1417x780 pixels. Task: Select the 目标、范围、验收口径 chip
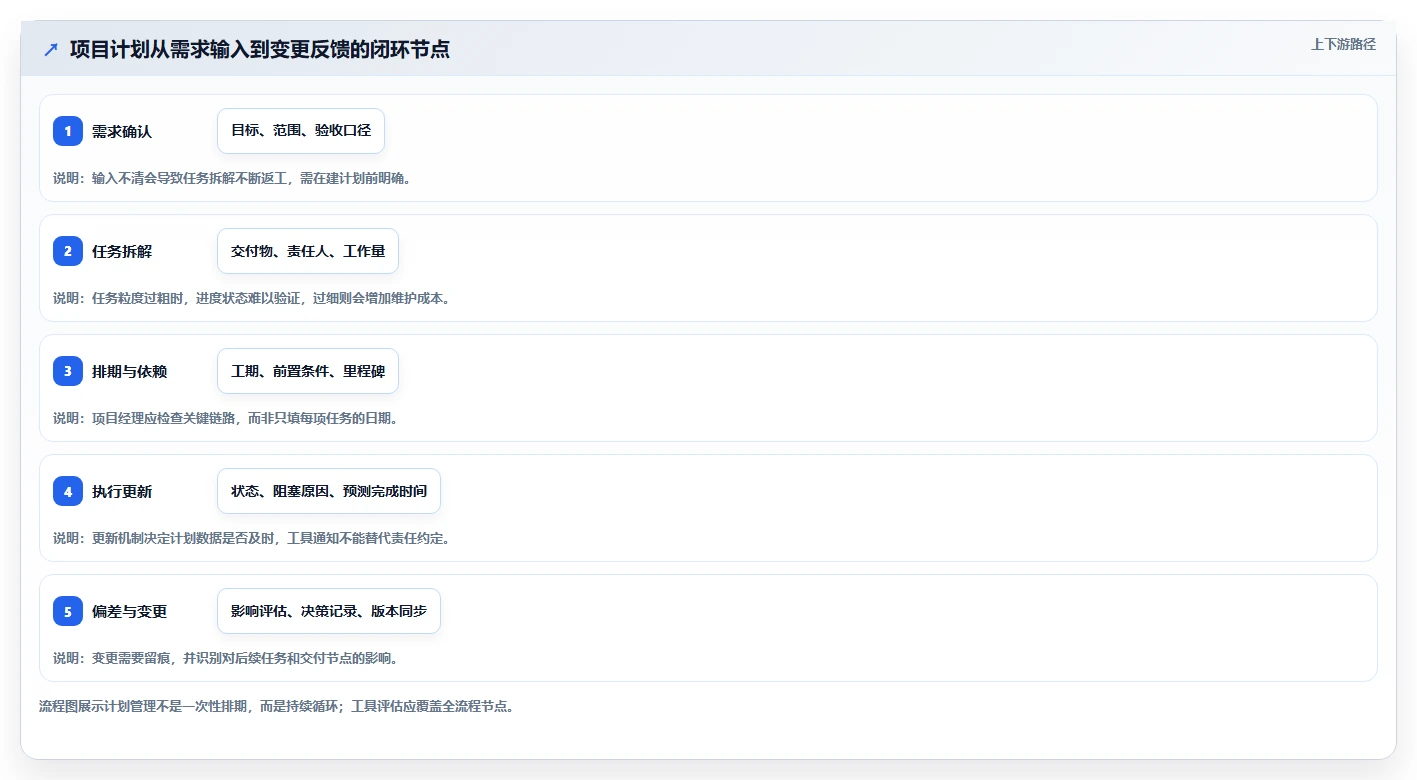click(301, 131)
